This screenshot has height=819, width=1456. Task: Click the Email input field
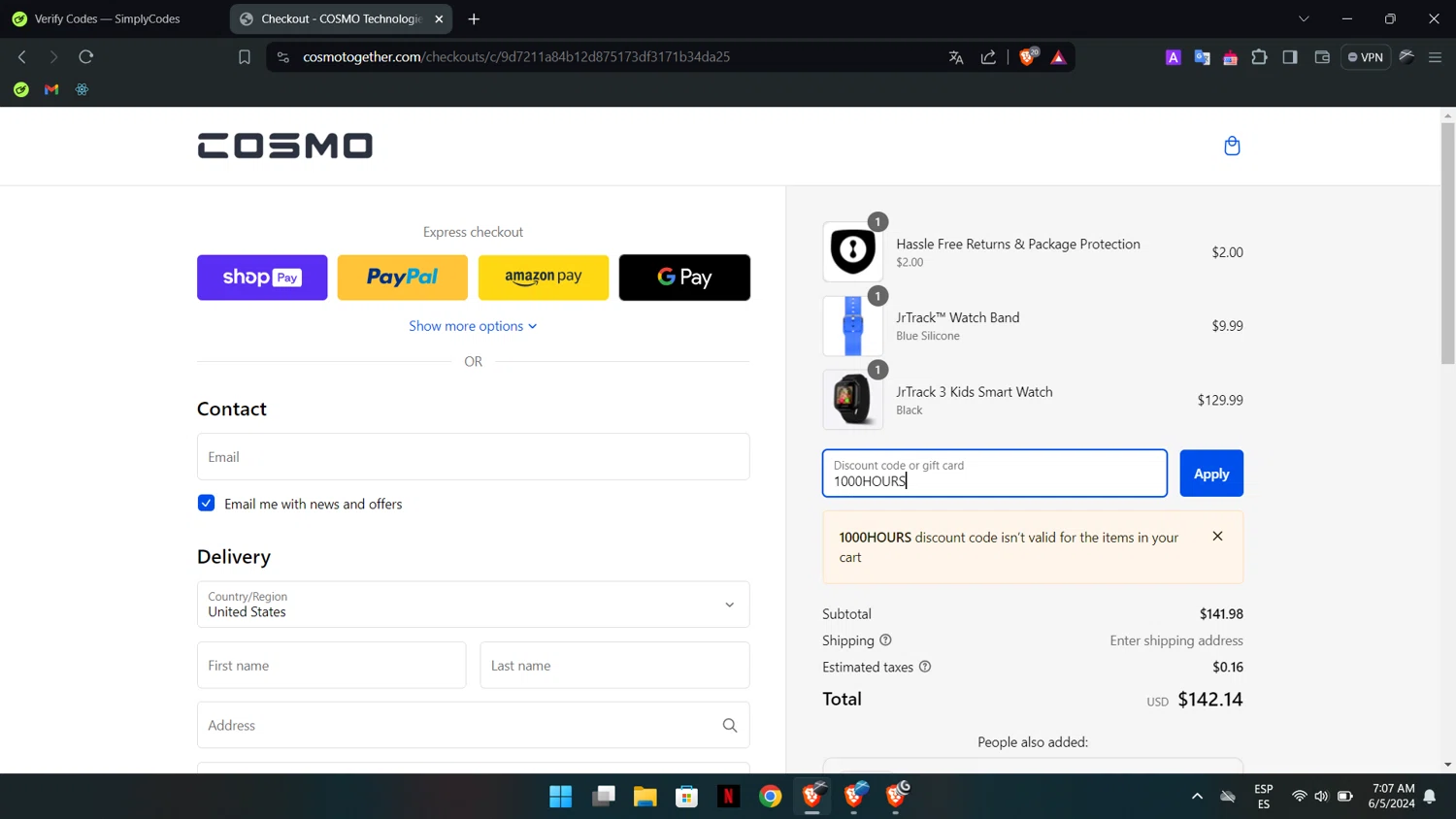coord(474,457)
